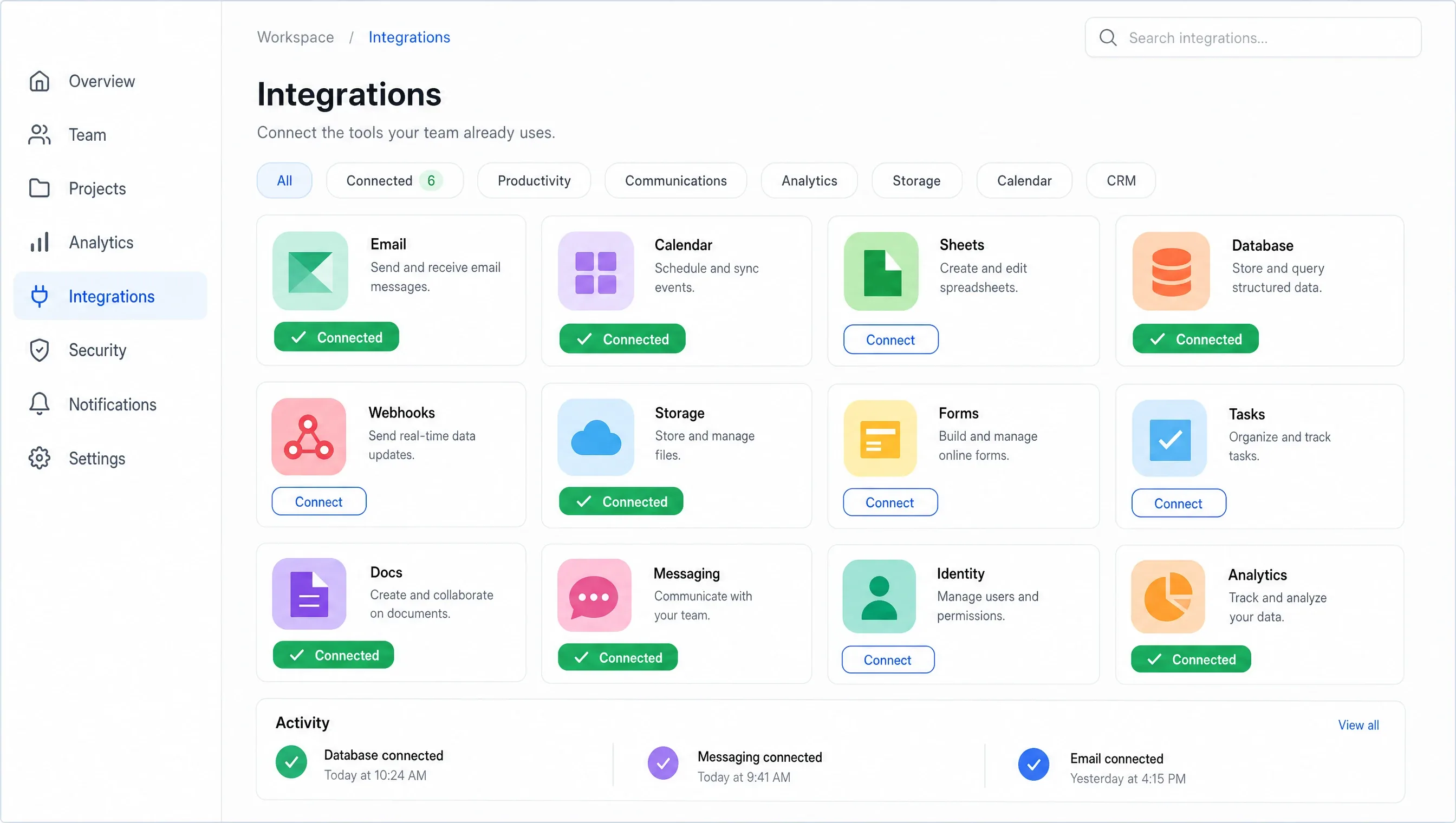Viewport: 1456px width, 823px height.
Task: Click the Analytics bar chart sidebar icon
Action: pyautogui.click(x=39, y=242)
